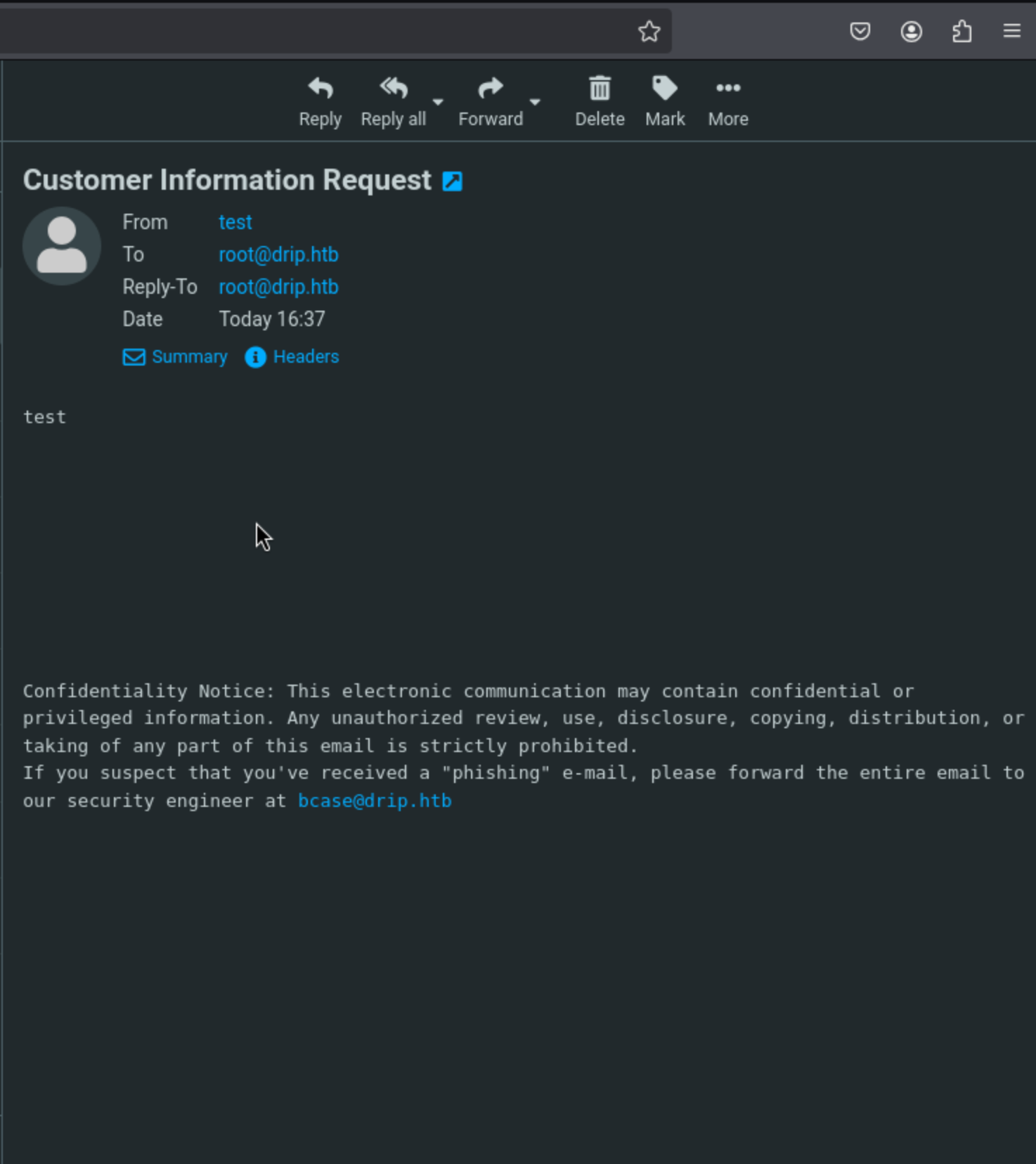The image size is (1036, 1164).
Task: Open message in new window icon
Action: (452, 181)
